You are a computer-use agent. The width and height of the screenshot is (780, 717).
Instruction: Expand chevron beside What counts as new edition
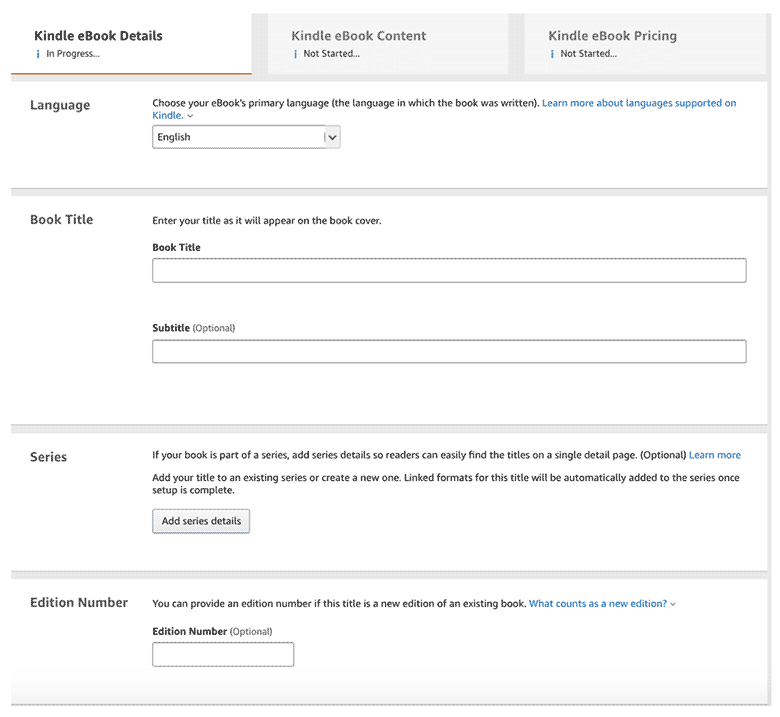[673, 604]
